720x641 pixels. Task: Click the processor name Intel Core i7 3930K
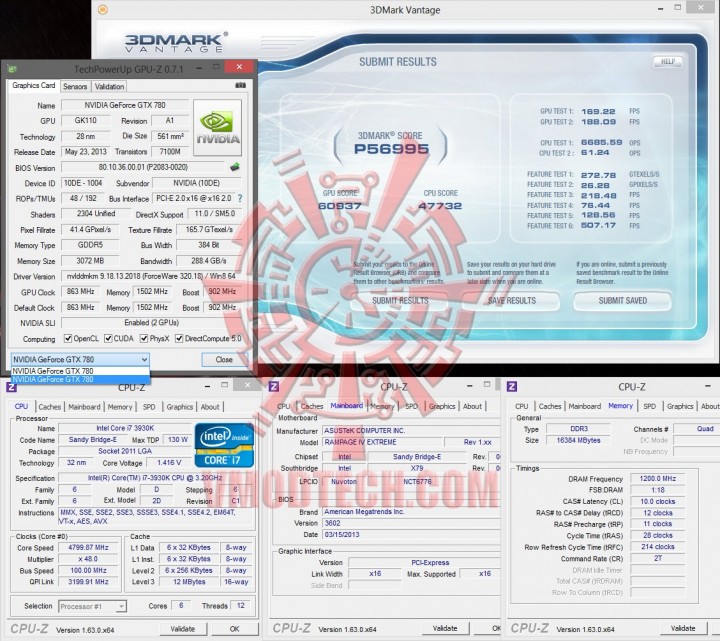pos(125,428)
